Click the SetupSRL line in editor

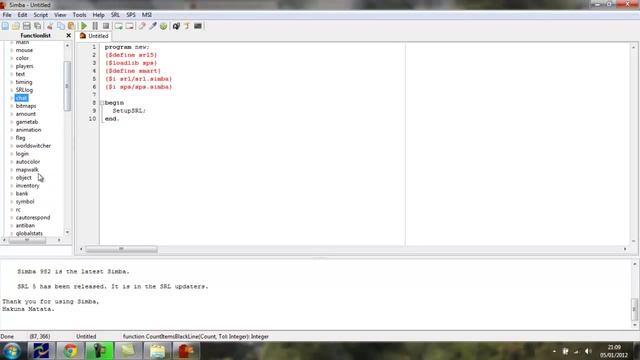click(x=129, y=111)
